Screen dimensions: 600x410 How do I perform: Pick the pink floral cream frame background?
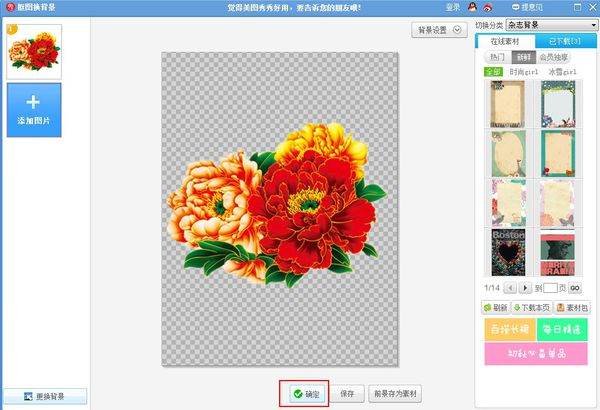[x=509, y=203]
